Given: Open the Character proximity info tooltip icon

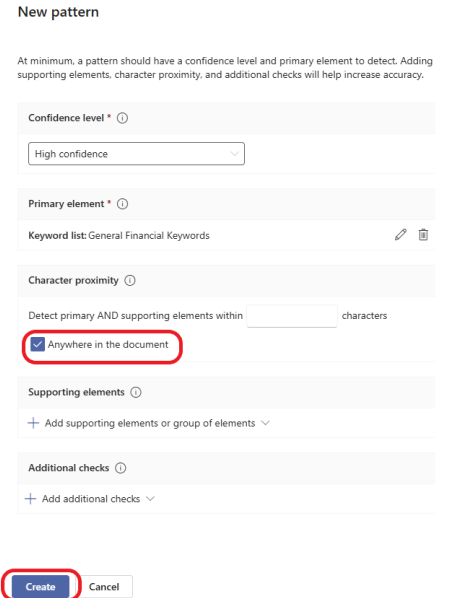Looking at the screenshot, I should coord(130,280).
